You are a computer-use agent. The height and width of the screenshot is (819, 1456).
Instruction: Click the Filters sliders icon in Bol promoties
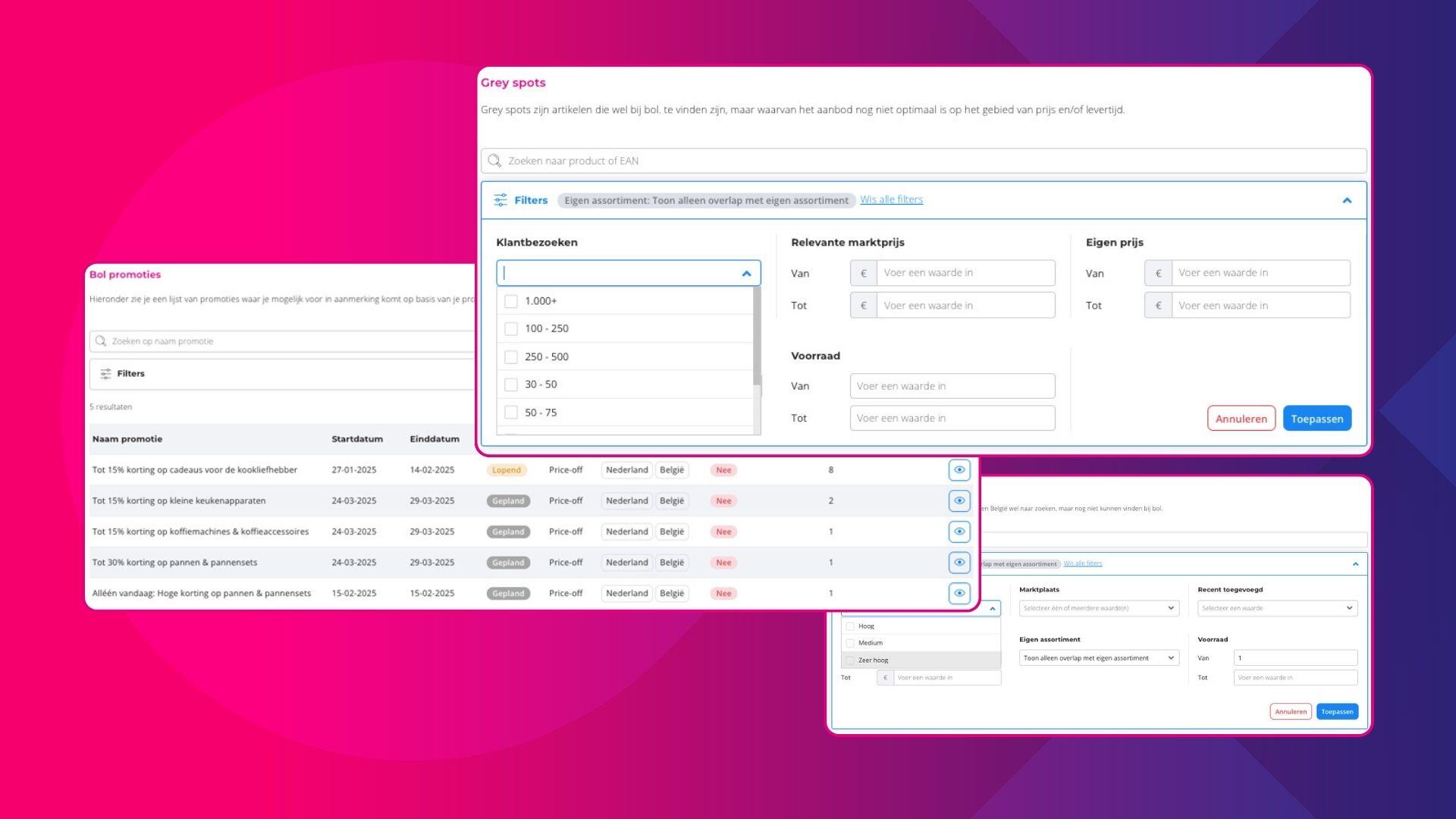[x=105, y=374]
